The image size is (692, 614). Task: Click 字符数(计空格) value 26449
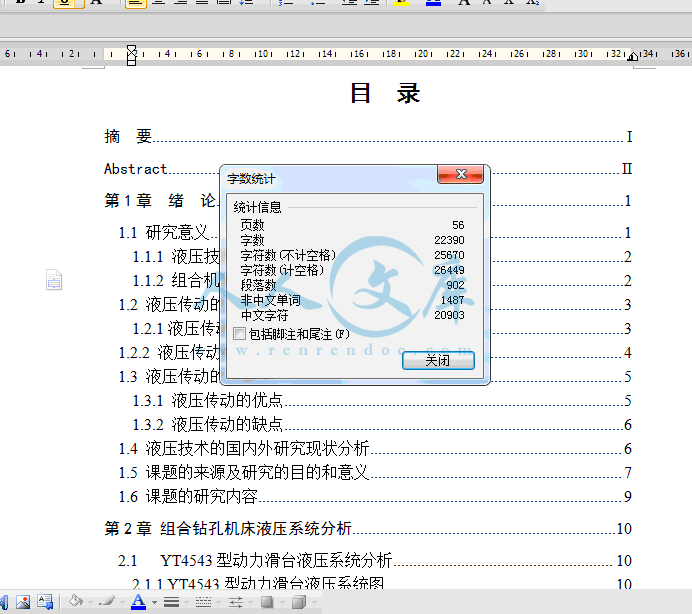click(449, 270)
